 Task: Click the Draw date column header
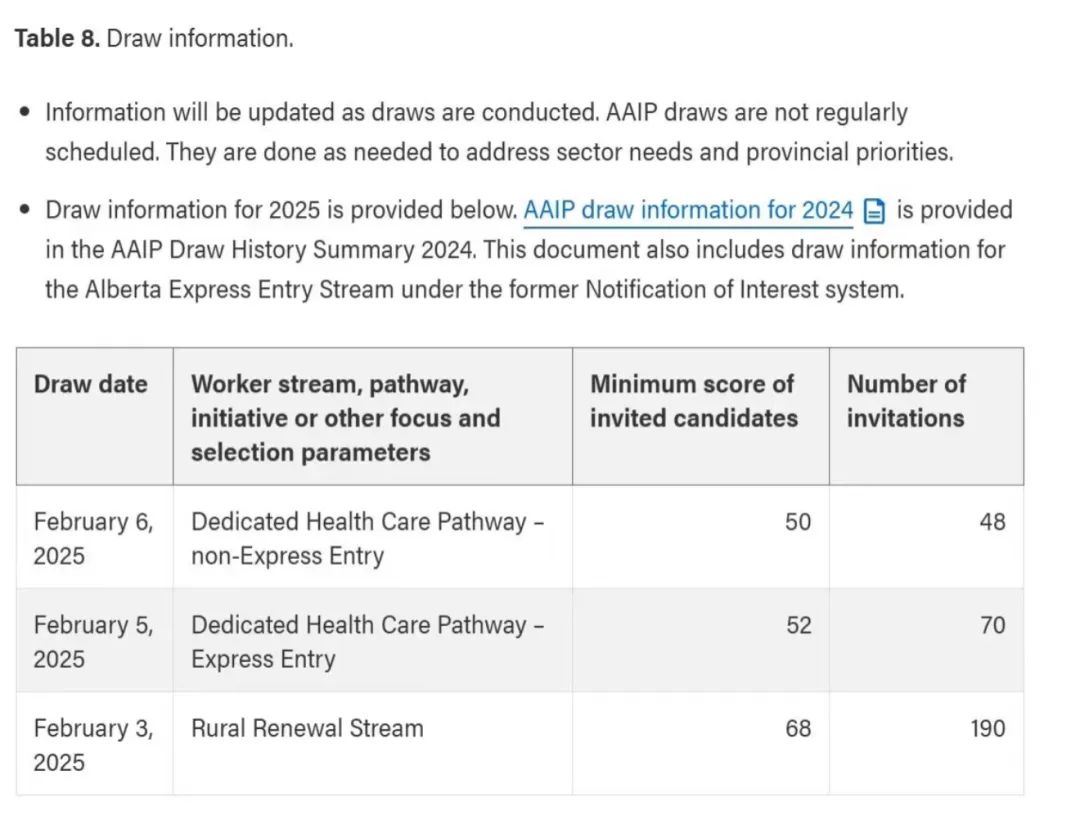click(90, 385)
